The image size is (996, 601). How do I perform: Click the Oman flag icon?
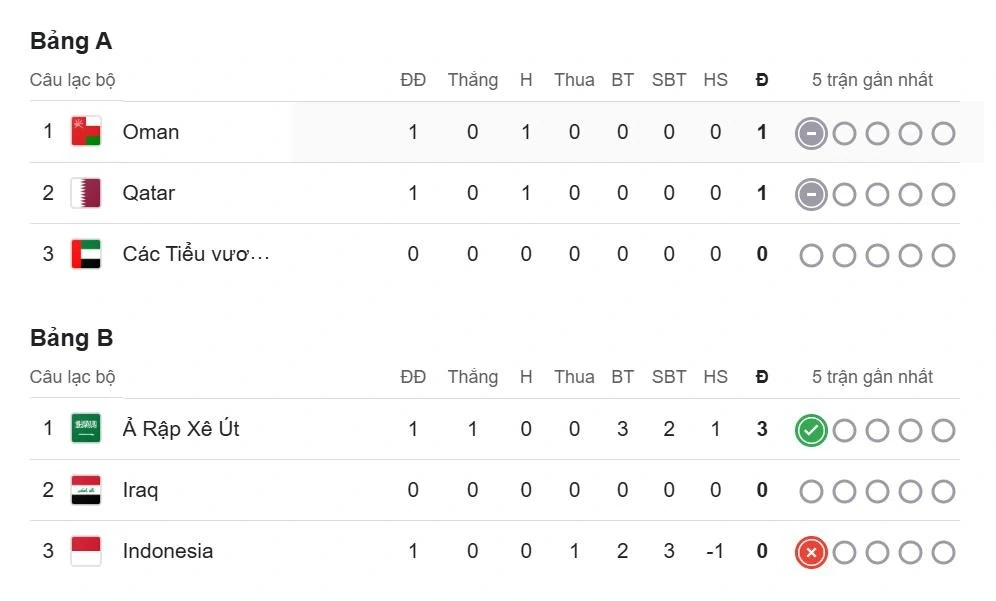[x=86, y=132]
